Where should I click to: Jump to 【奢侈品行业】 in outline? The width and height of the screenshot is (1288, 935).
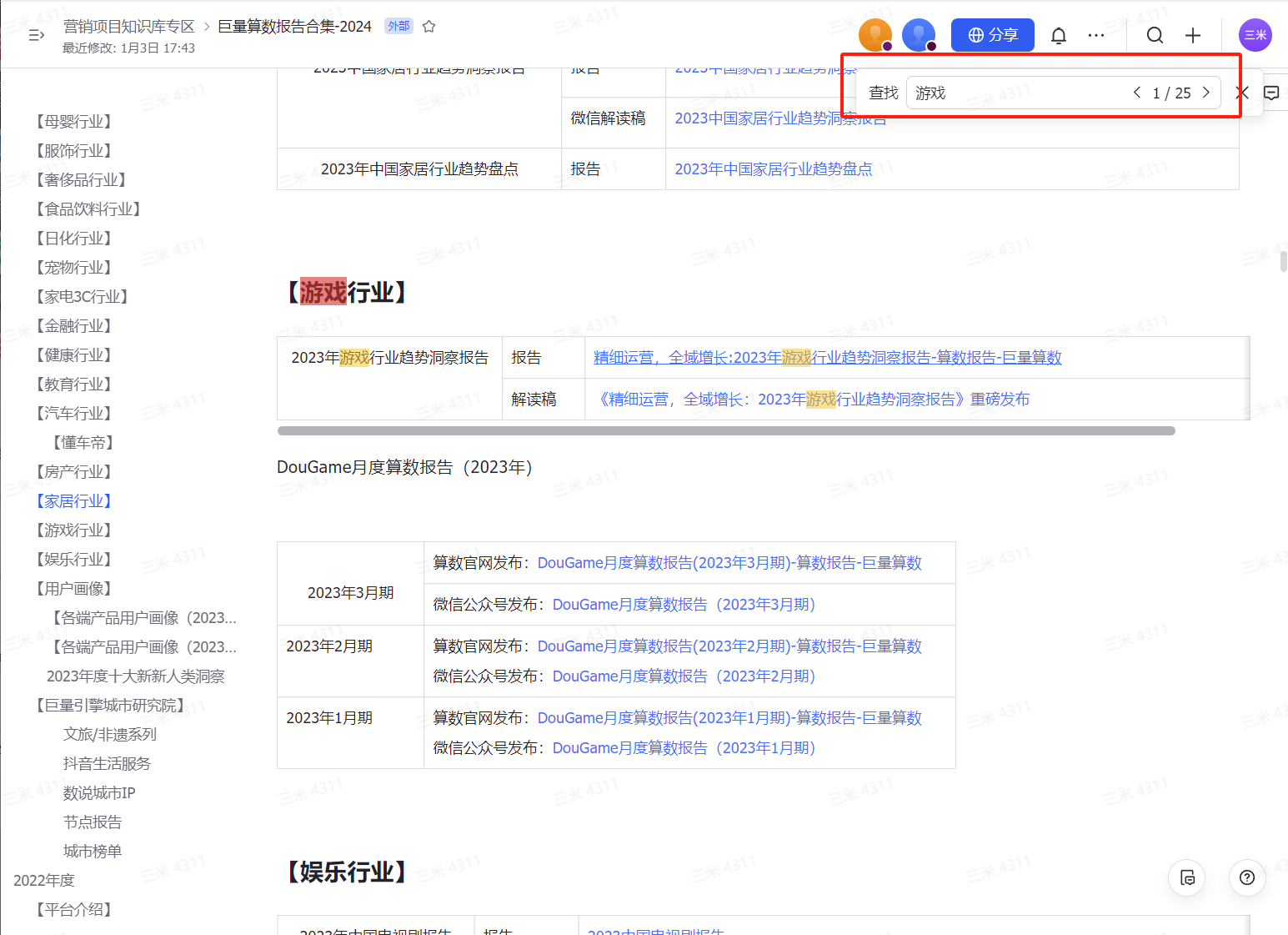pos(80,180)
